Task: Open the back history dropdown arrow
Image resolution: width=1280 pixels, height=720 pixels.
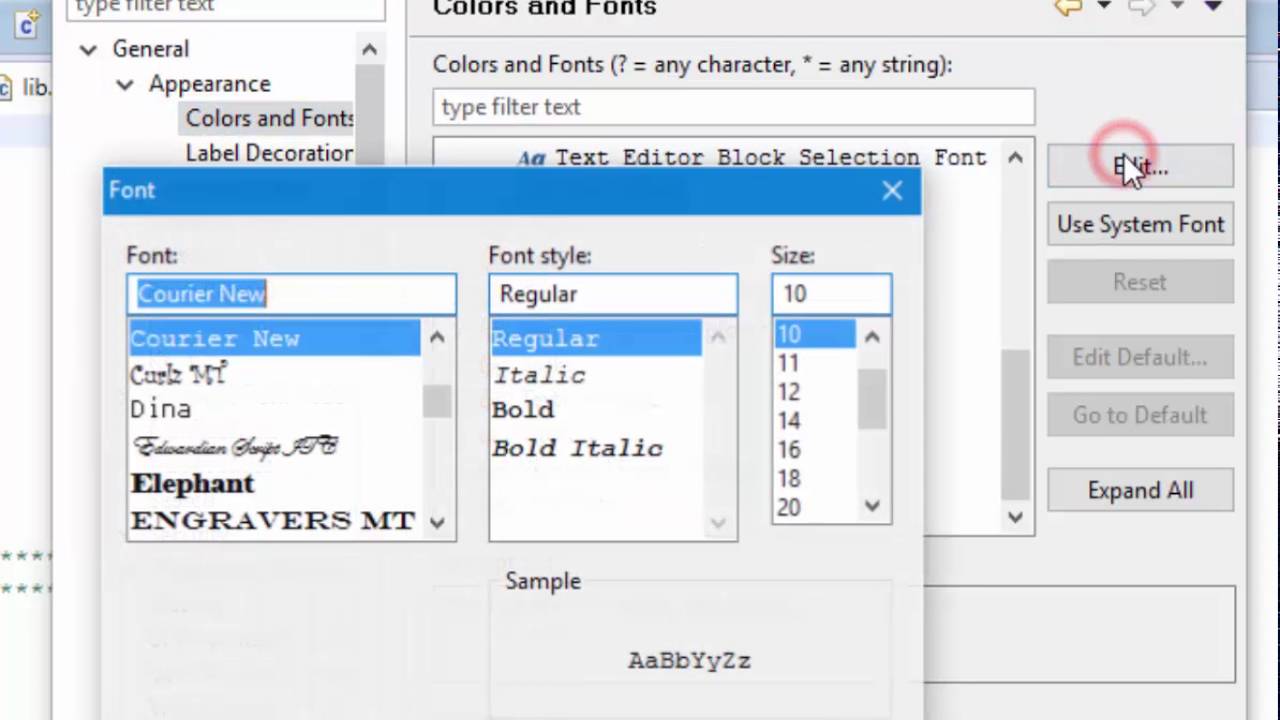Action: coord(1104,7)
